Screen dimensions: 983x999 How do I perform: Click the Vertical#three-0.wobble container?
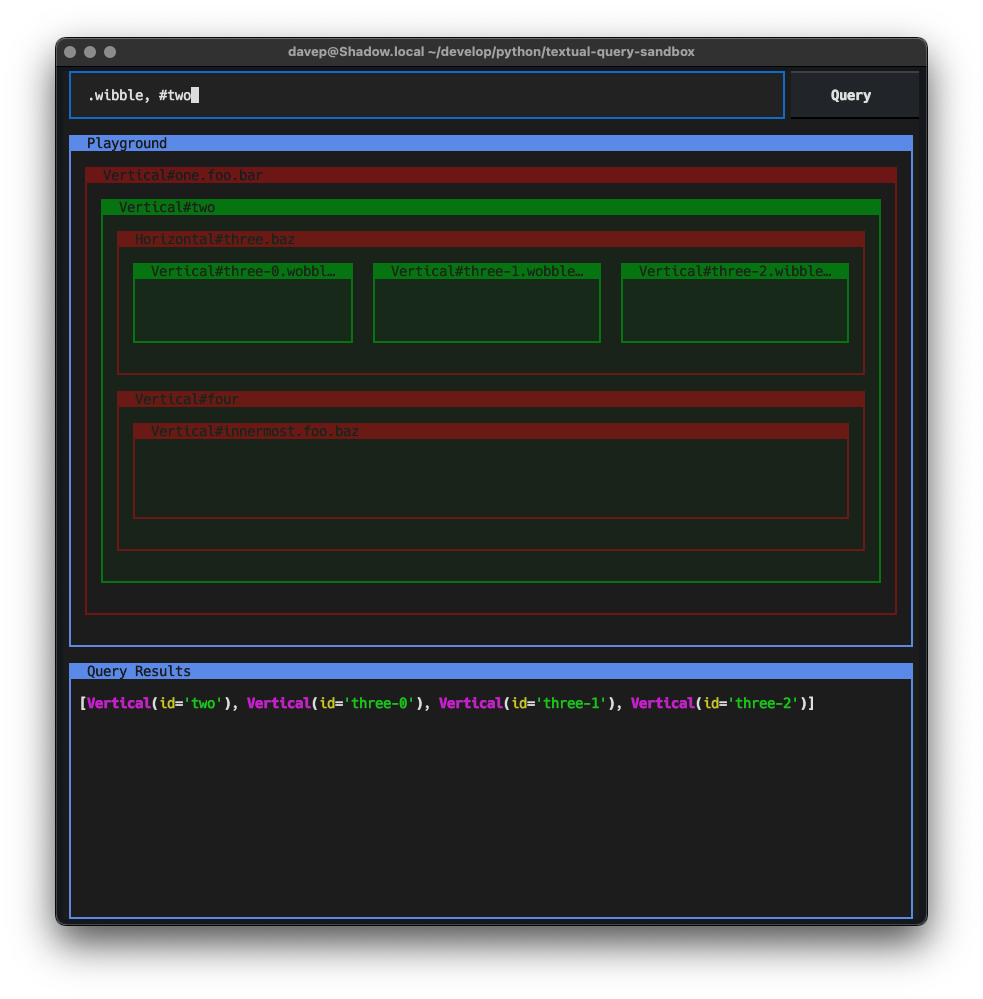tap(242, 271)
